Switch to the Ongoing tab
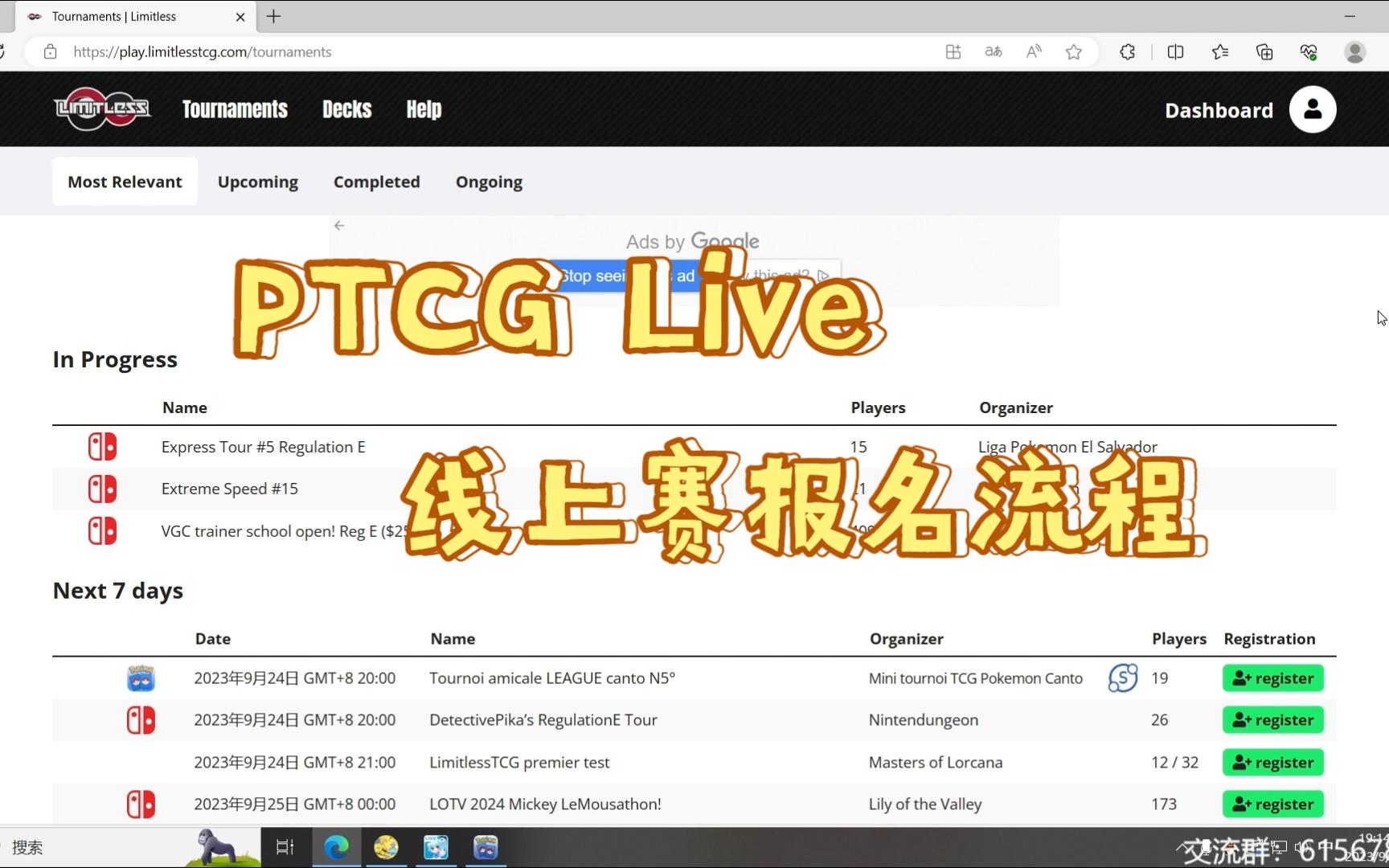Viewport: 1389px width, 868px height. pyautogui.click(x=489, y=182)
